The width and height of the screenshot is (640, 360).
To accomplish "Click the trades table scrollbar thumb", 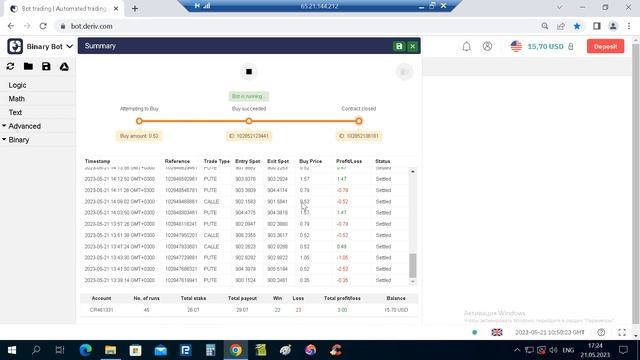I will [x=413, y=265].
